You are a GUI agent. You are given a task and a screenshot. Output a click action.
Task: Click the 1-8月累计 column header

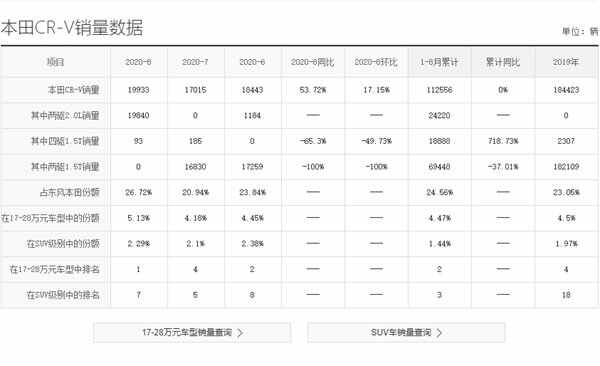click(x=439, y=62)
